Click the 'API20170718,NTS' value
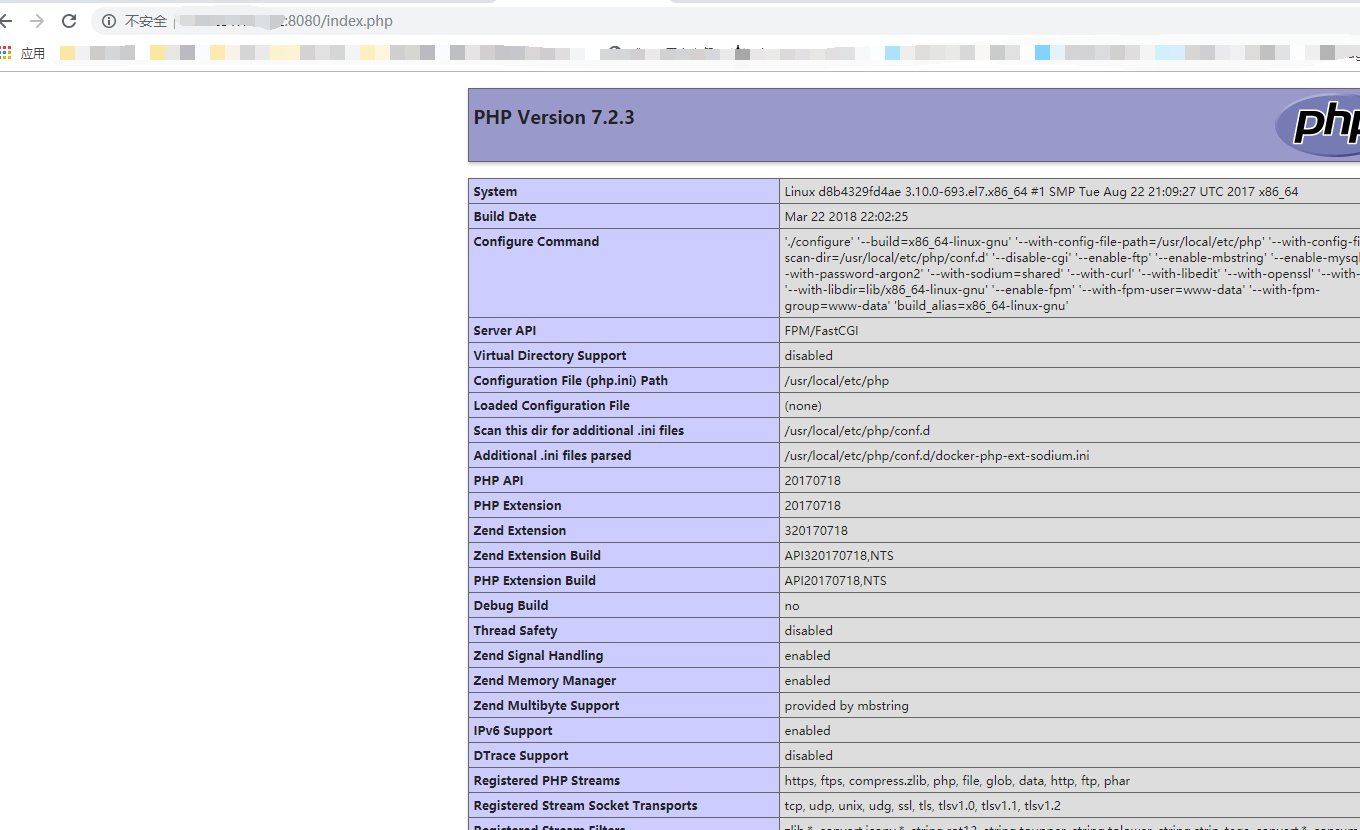This screenshot has width=1360, height=830. click(836, 581)
